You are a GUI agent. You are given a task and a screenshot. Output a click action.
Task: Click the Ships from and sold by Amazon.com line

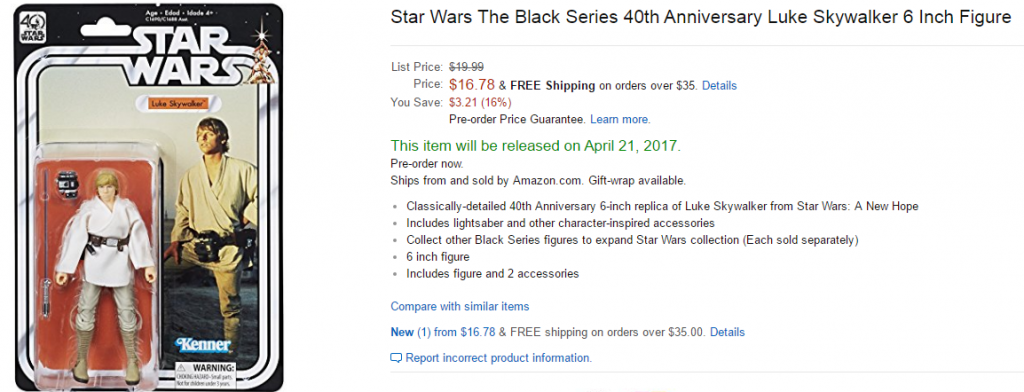click(x=538, y=180)
